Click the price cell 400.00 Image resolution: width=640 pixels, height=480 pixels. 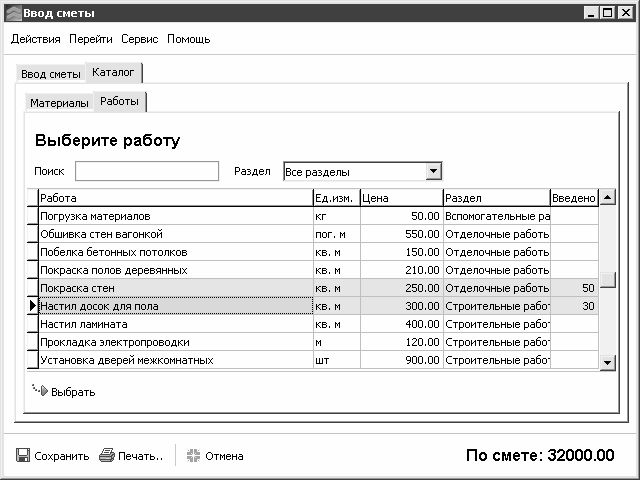pyautogui.click(x=402, y=324)
